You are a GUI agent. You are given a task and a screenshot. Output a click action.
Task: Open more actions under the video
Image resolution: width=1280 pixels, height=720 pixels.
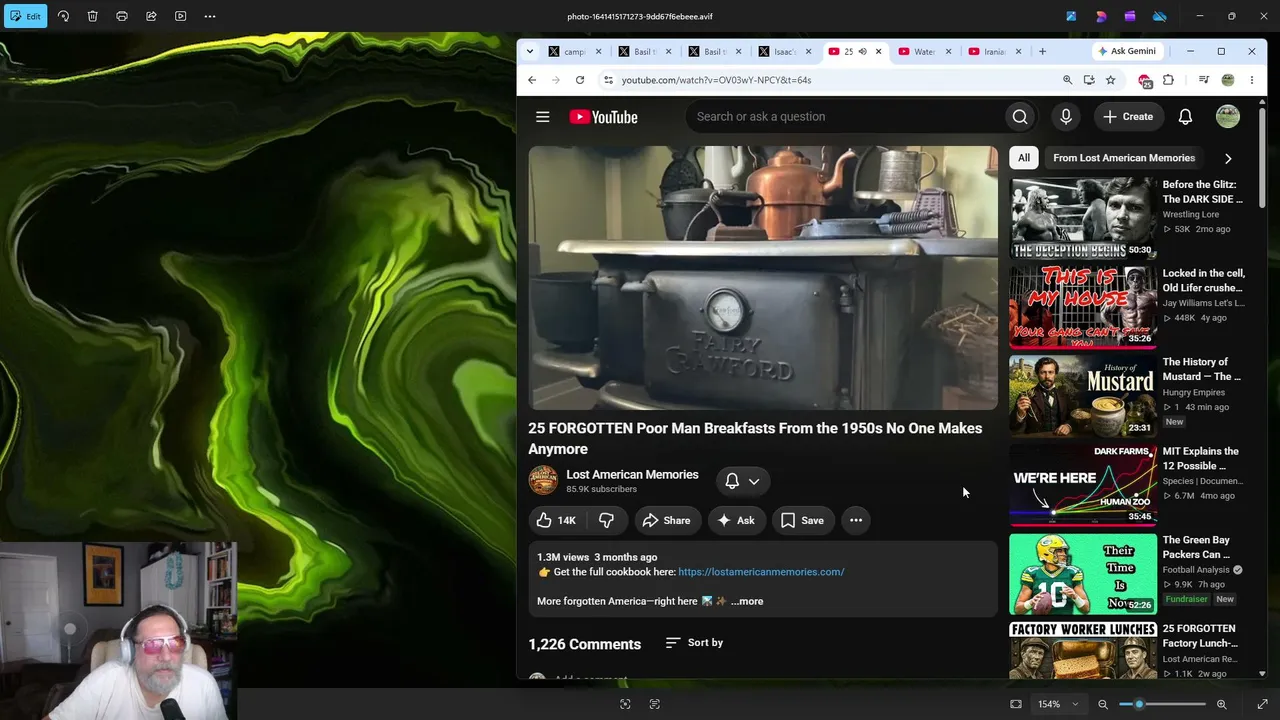(856, 520)
